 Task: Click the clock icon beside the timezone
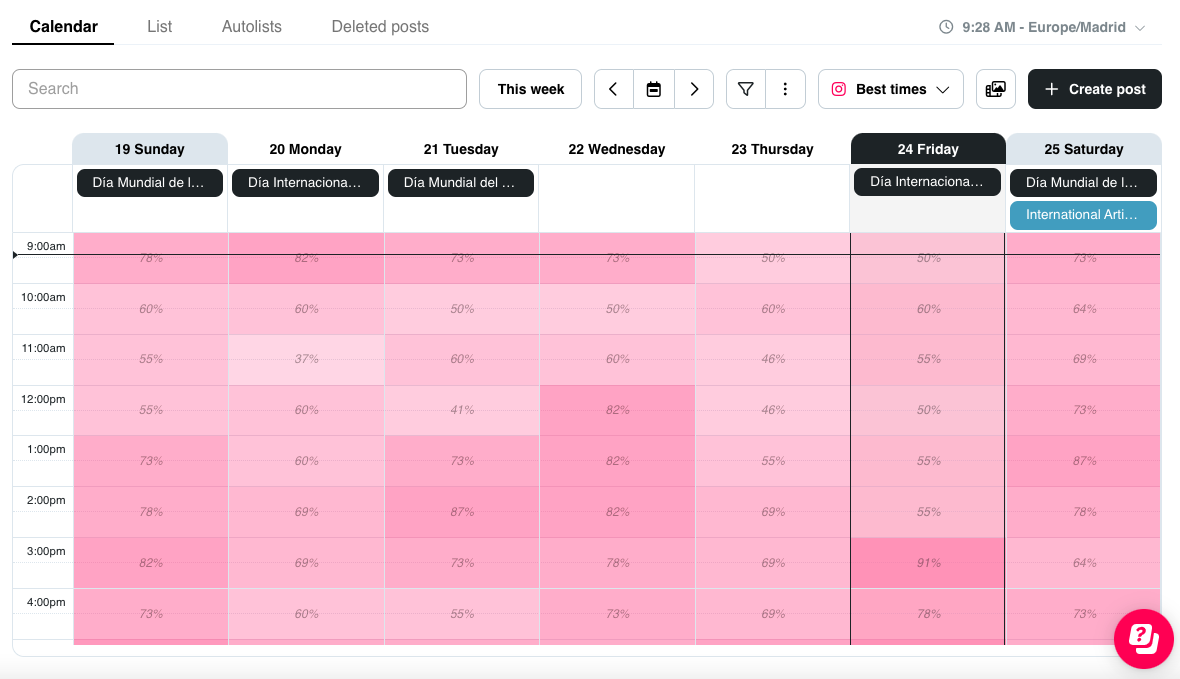946,27
